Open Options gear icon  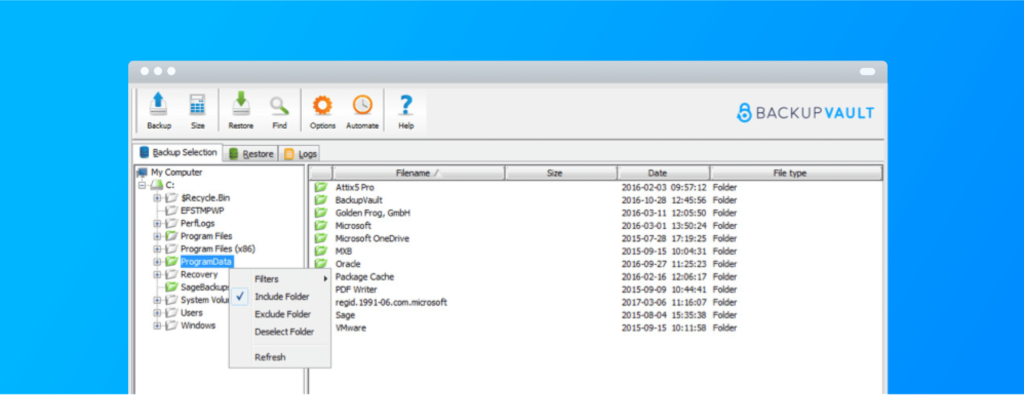(323, 111)
